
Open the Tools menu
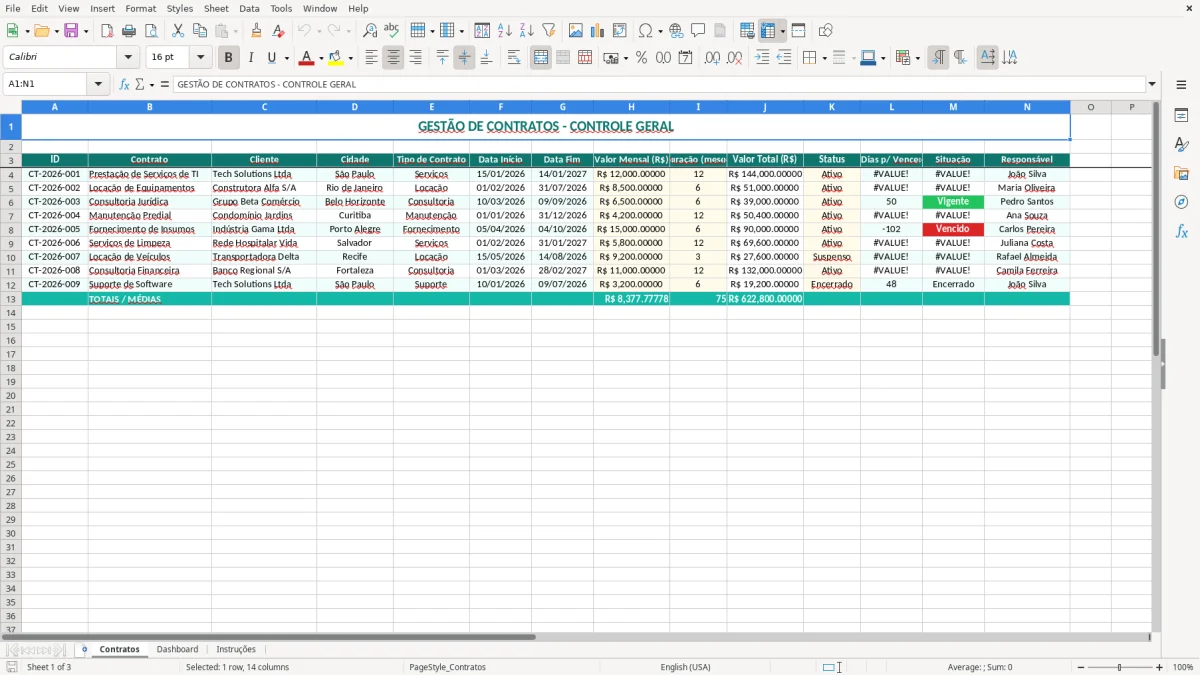(281, 8)
